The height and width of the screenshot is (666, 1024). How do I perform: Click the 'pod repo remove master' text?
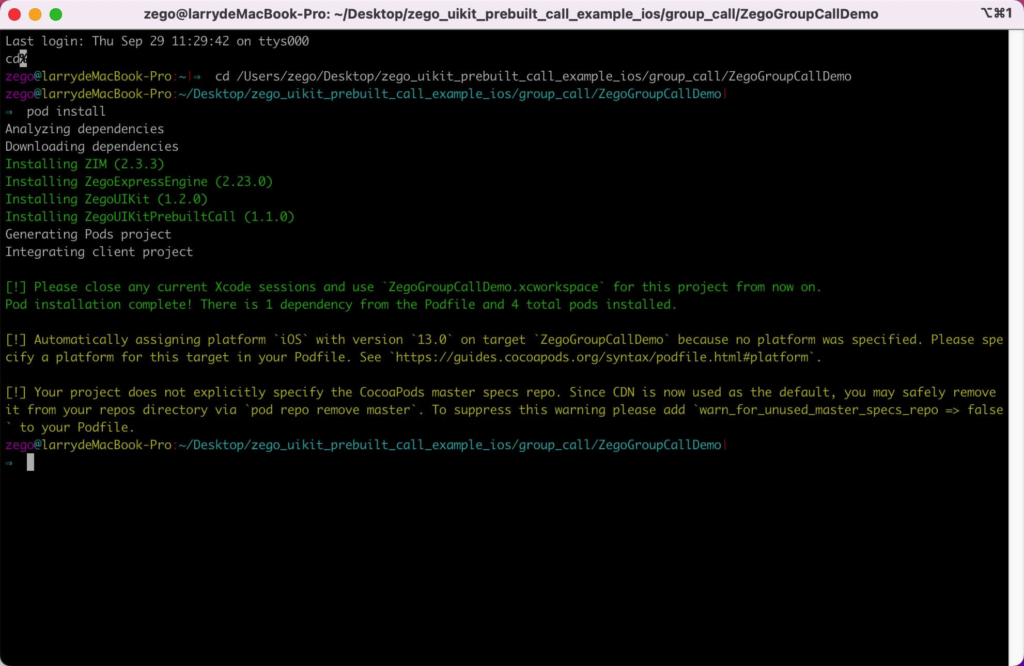tap(330, 410)
